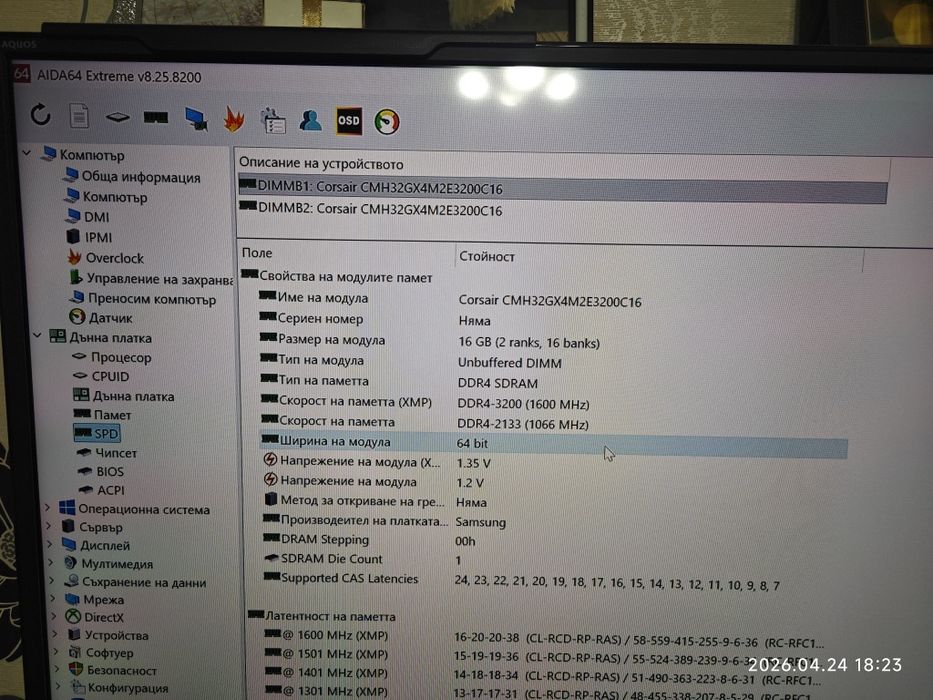Open the benchmark gauge icon
Viewport: 933px width, 700px height.
click(x=387, y=121)
